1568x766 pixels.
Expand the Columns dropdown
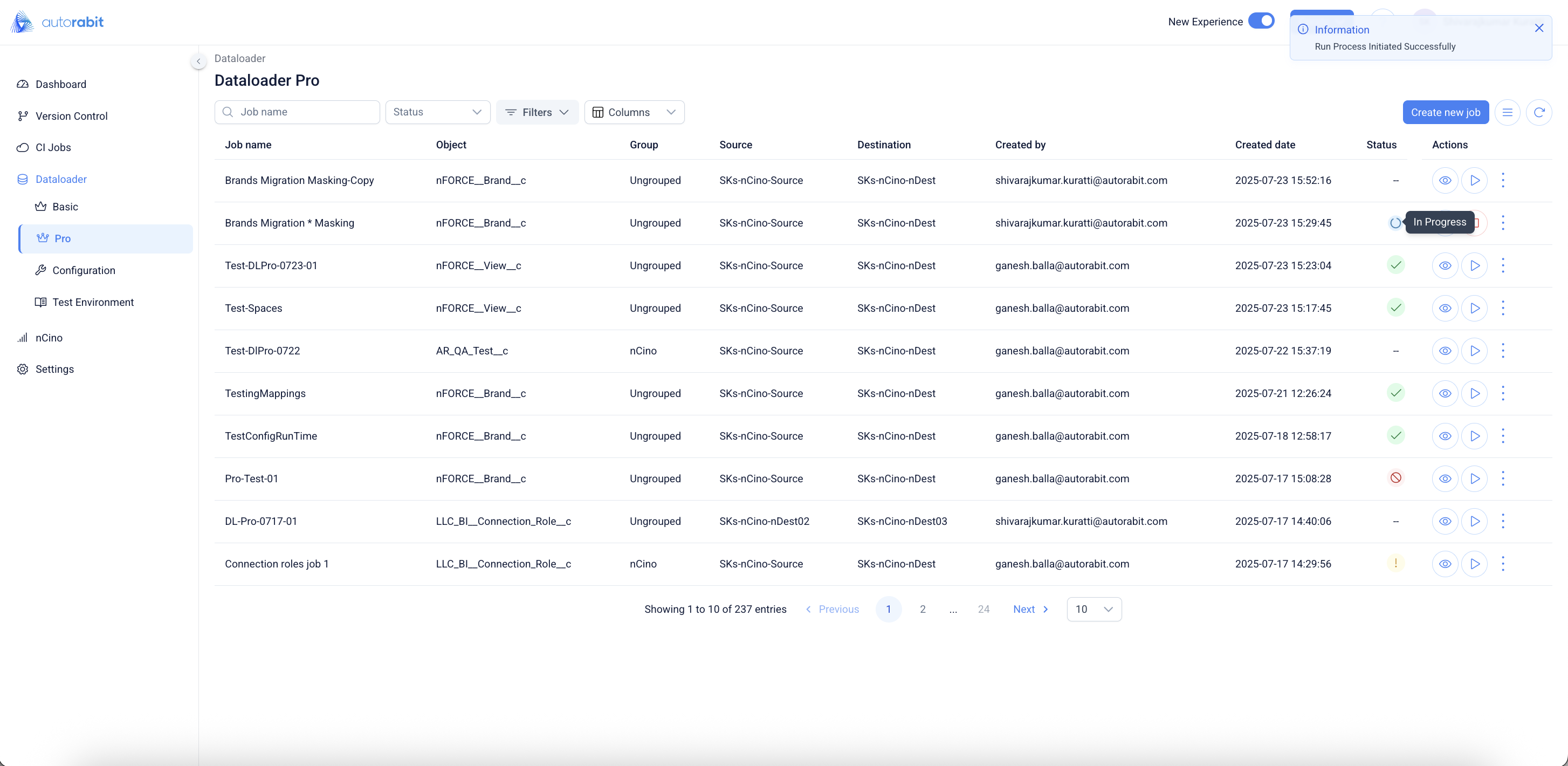634,112
